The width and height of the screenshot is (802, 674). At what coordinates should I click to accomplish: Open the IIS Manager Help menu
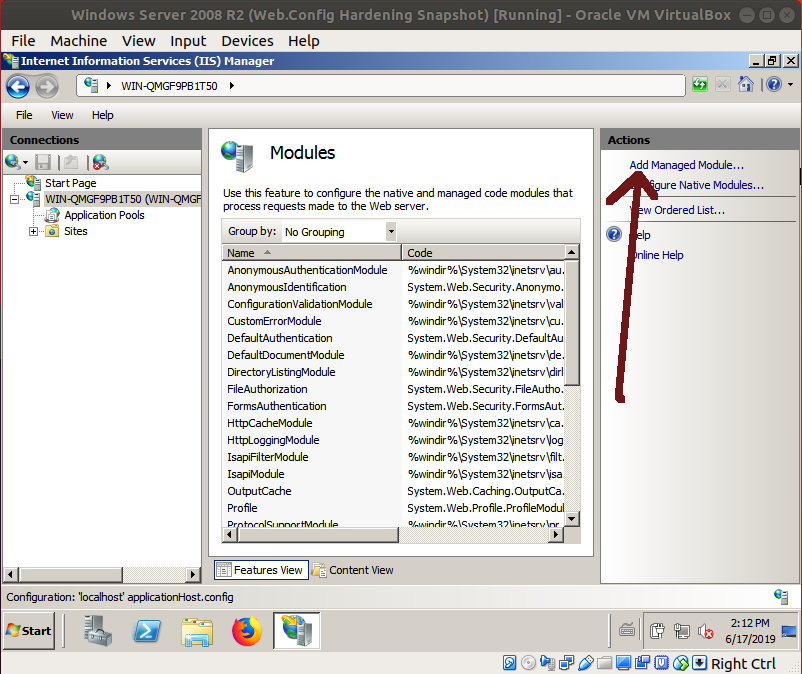tap(103, 115)
